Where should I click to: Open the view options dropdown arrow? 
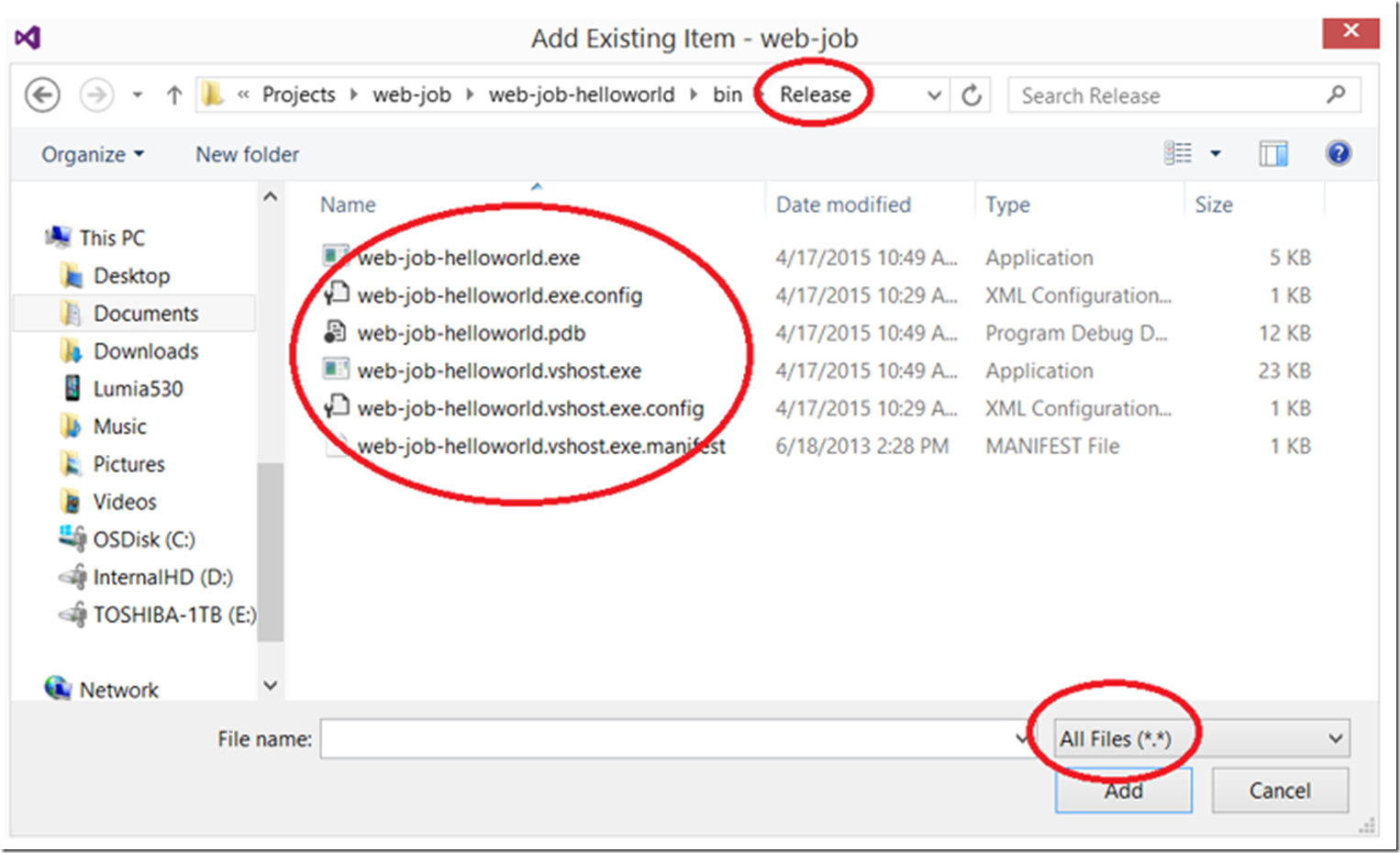(1216, 154)
